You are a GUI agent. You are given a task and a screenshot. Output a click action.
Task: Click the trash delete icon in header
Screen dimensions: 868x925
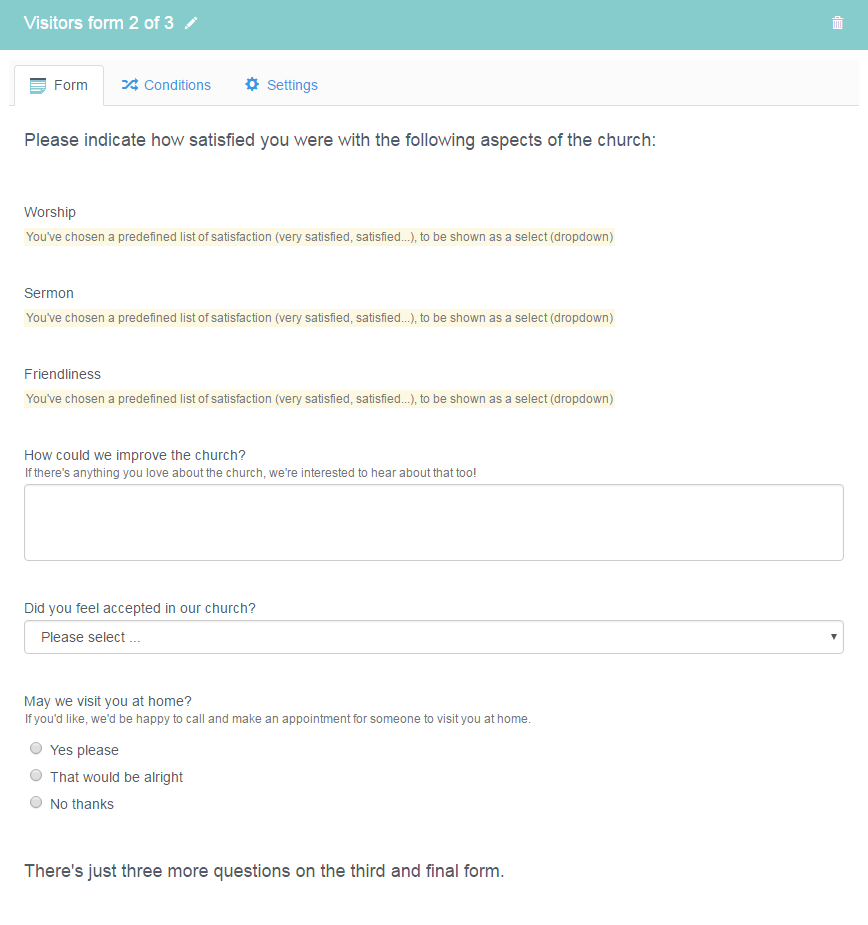(837, 23)
